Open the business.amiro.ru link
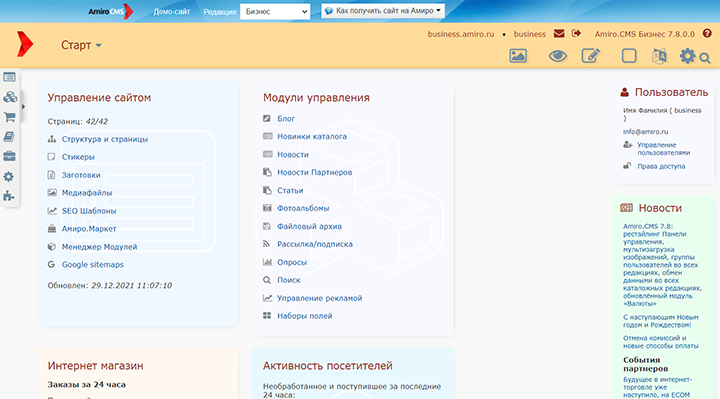Viewport: 720px width, 399px height. 461,34
